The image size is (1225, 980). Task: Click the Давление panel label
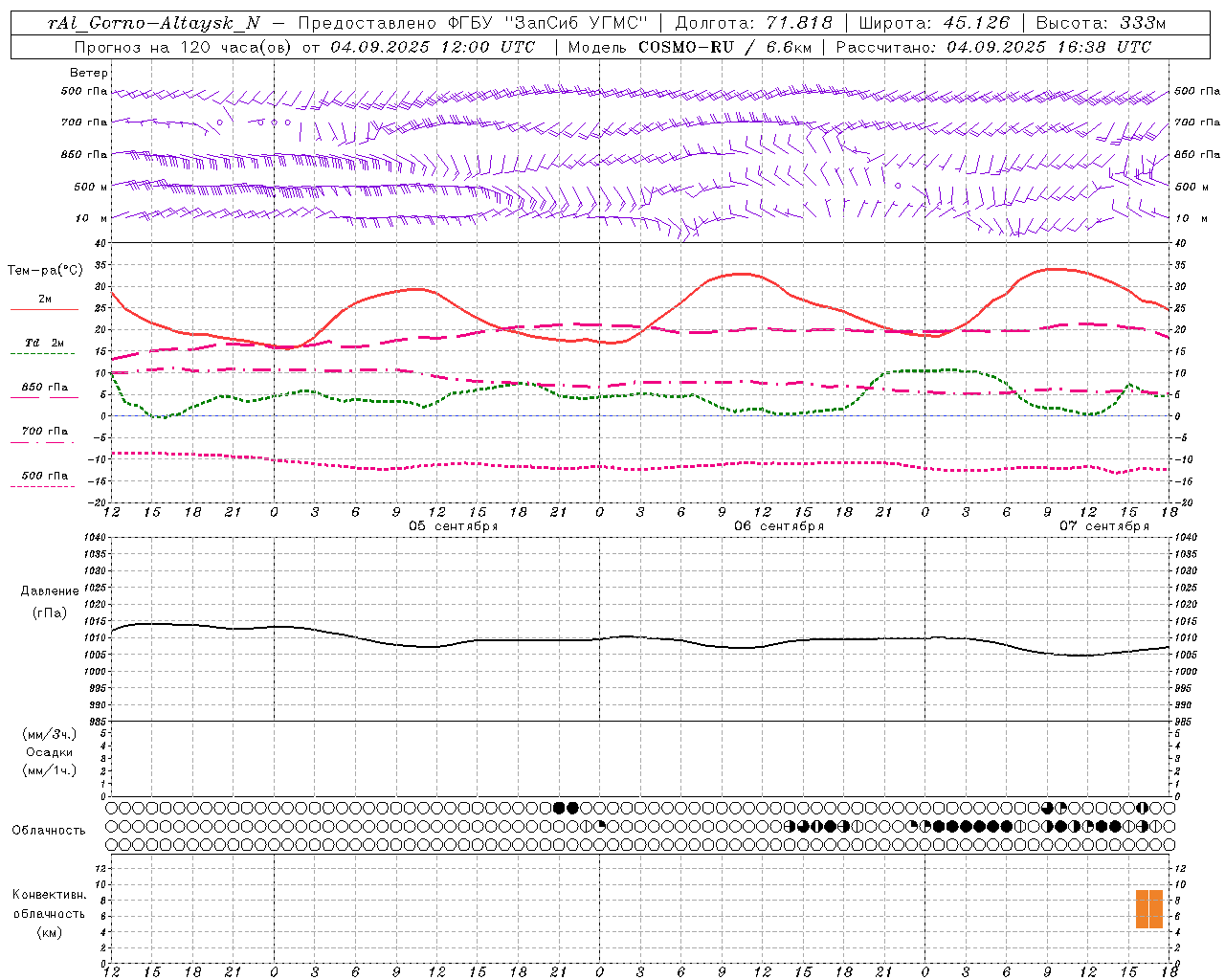coord(50,591)
